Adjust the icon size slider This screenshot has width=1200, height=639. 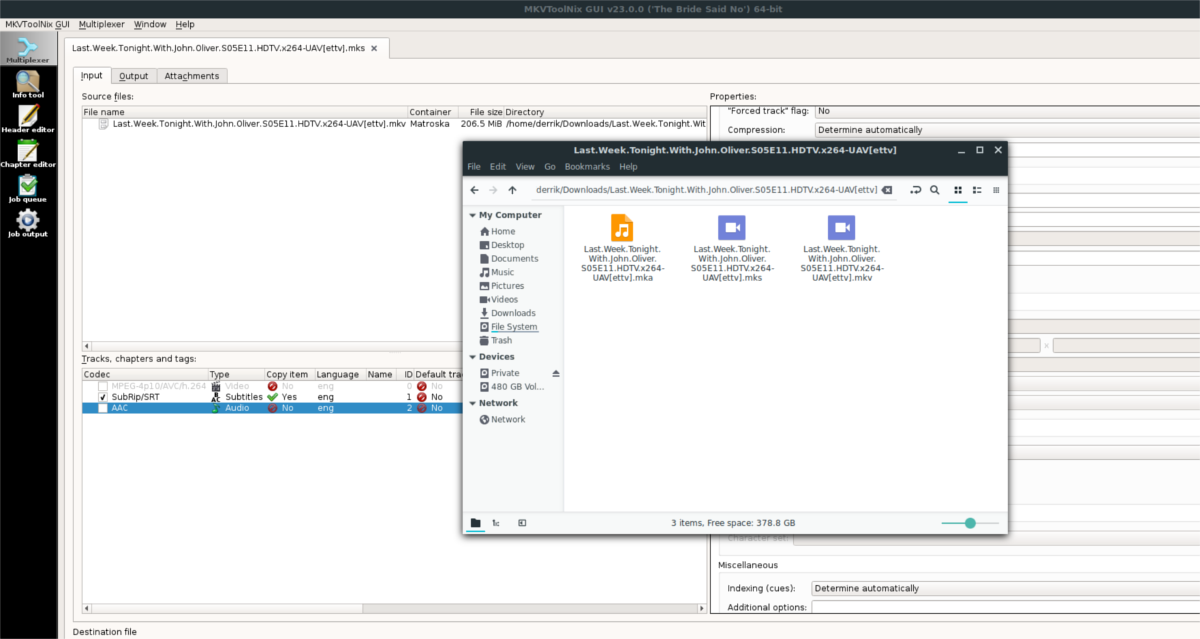pos(969,522)
